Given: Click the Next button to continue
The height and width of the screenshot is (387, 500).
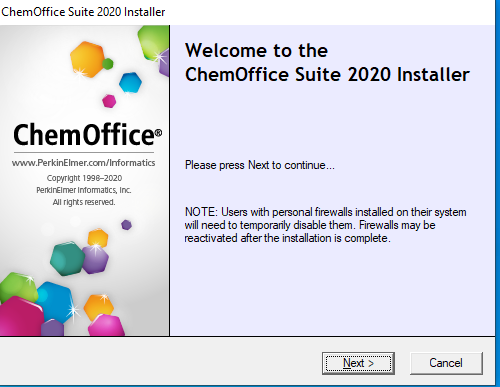Looking at the screenshot, I should [358, 363].
